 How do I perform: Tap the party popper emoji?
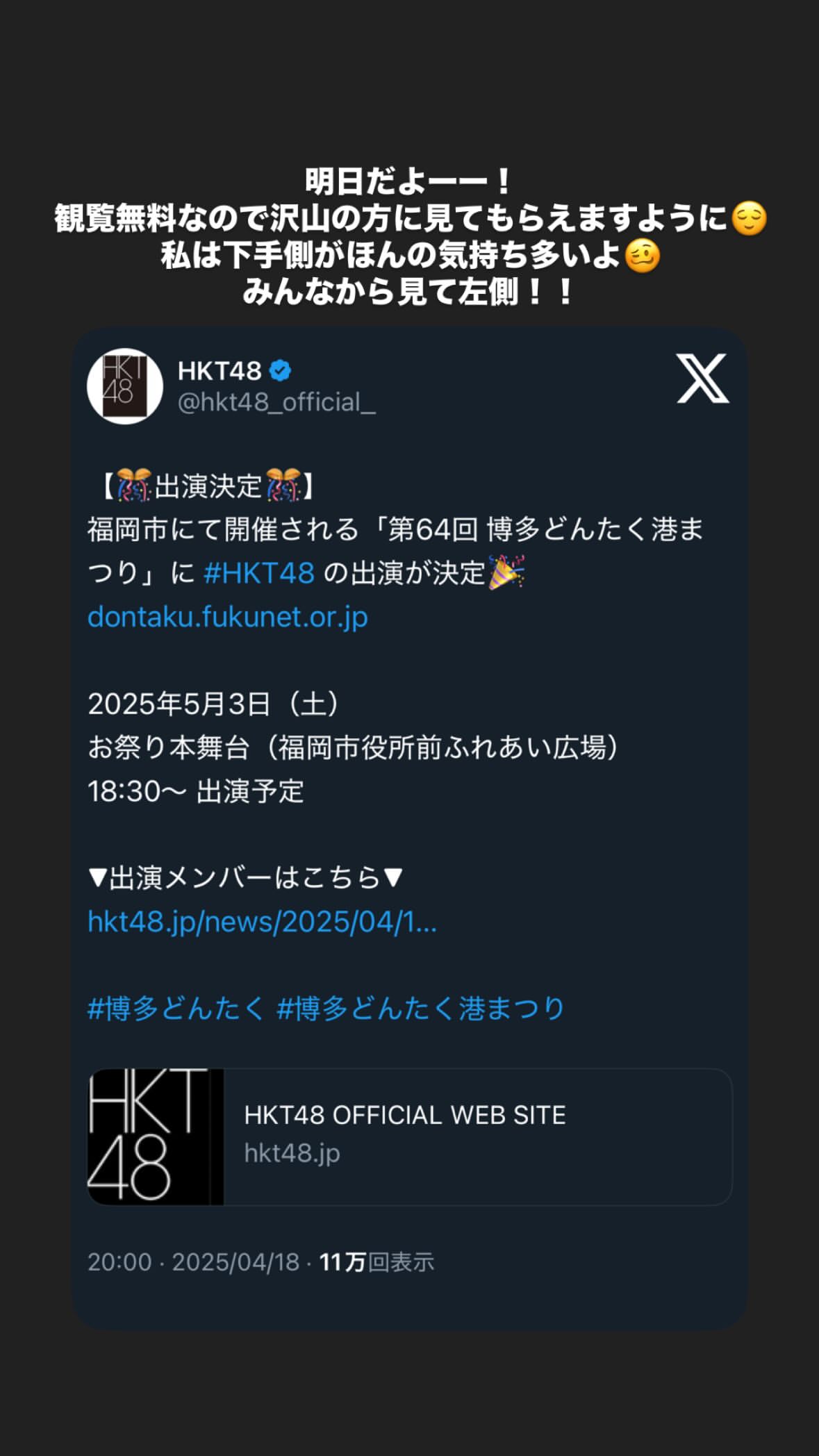click(x=506, y=572)
